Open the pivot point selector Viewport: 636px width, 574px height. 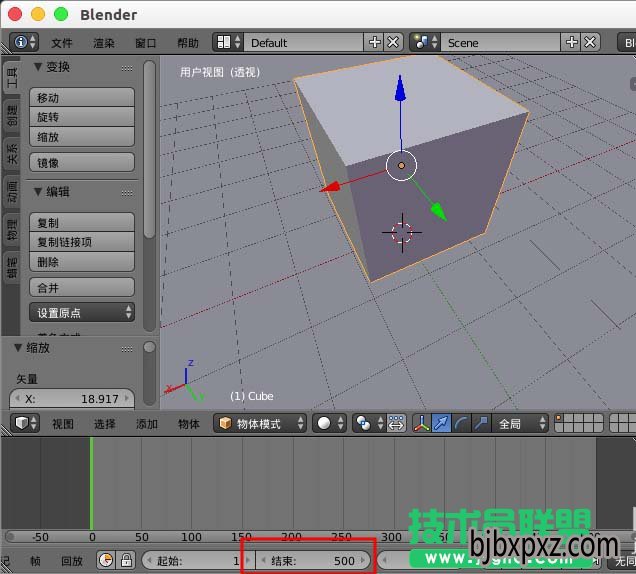tap(369, 424)
